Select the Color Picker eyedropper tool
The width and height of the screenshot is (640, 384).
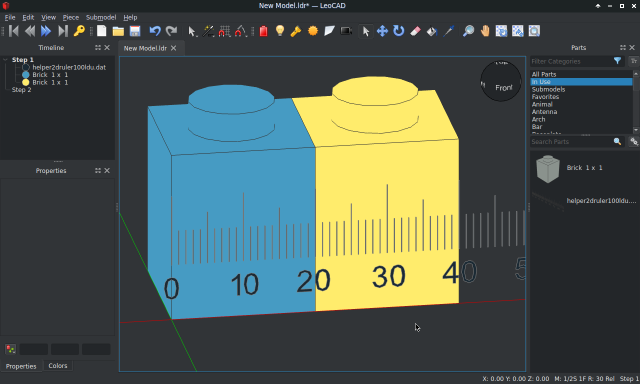coord(449,31)
